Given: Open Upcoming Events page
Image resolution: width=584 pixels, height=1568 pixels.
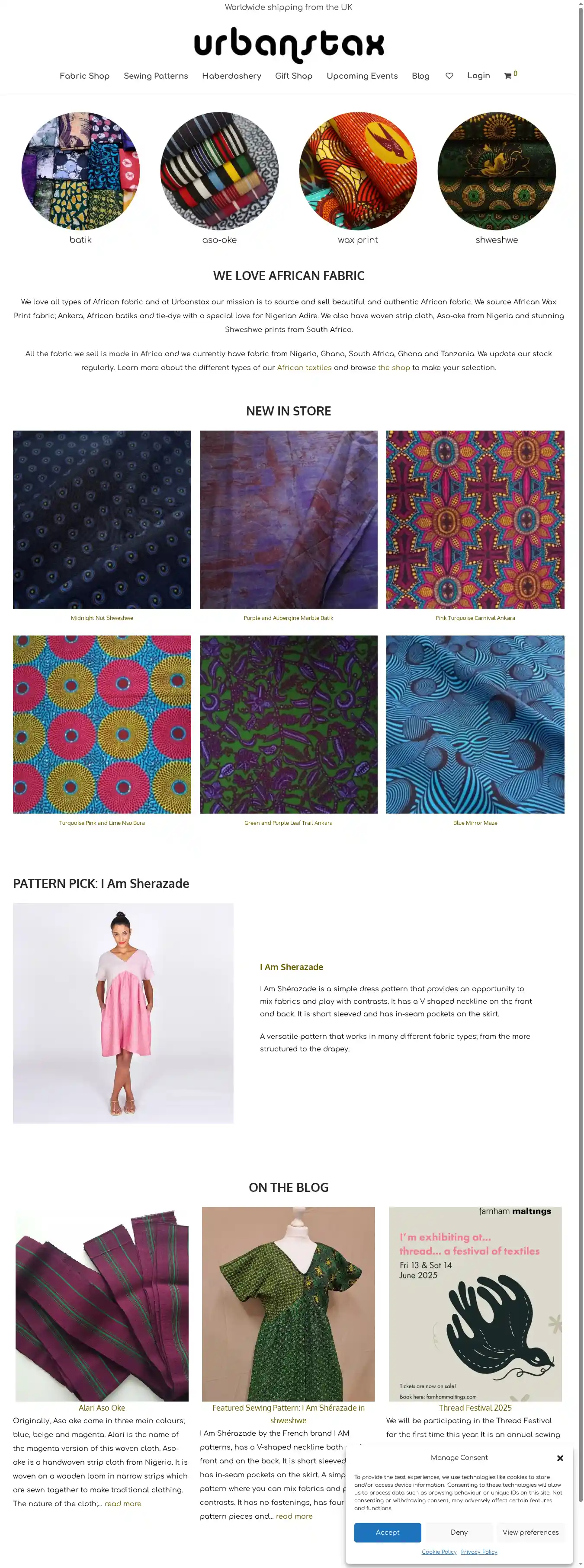Looking at the screenshot, I should pyautogui.click(x=362, y=76).
